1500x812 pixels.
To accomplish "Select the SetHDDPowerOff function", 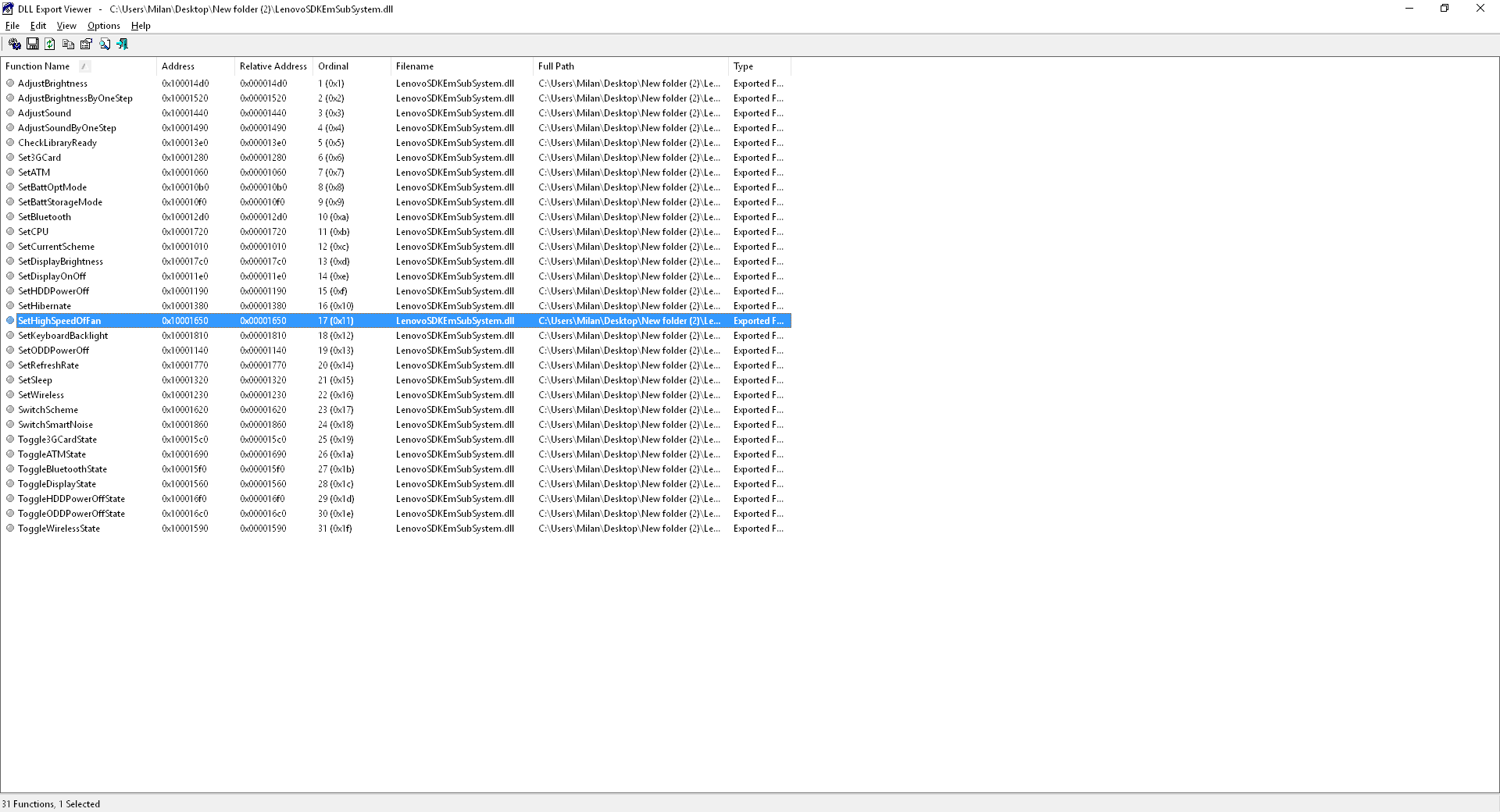I will click(x=53, y=291).
